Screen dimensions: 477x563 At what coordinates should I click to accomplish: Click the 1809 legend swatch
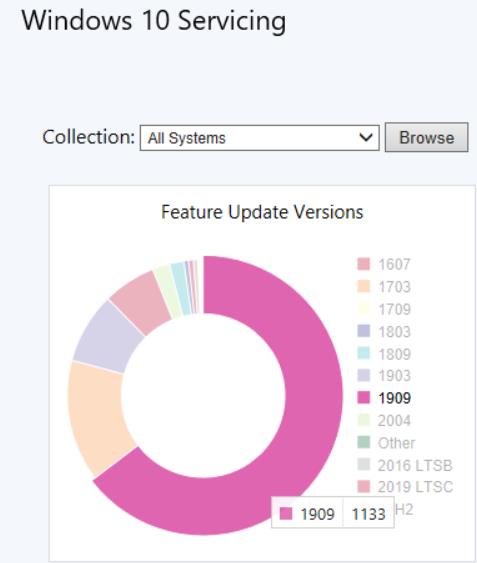[x=363, y=353]
